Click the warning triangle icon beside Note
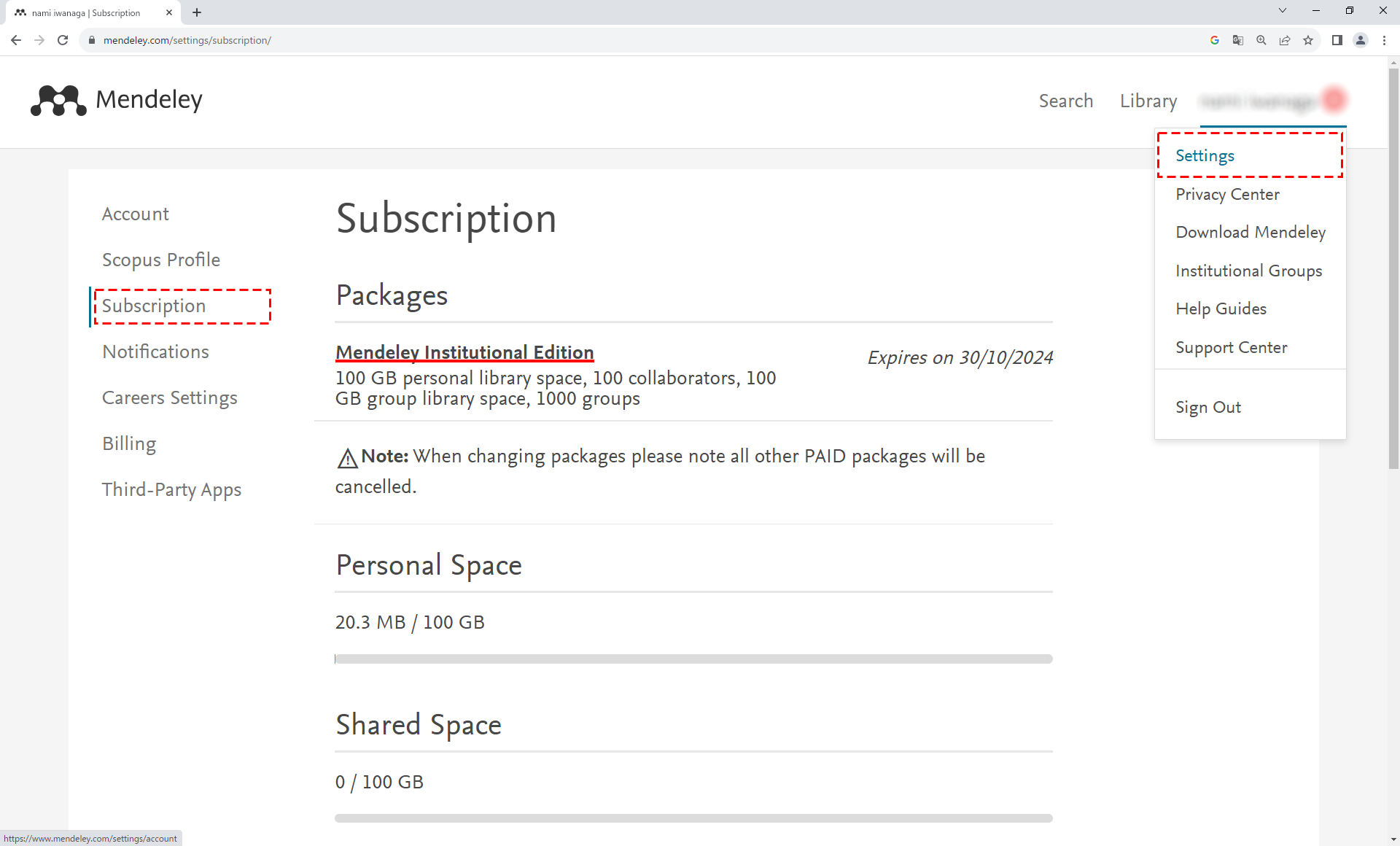This screenshot has width=1400, height=846. 347,458
